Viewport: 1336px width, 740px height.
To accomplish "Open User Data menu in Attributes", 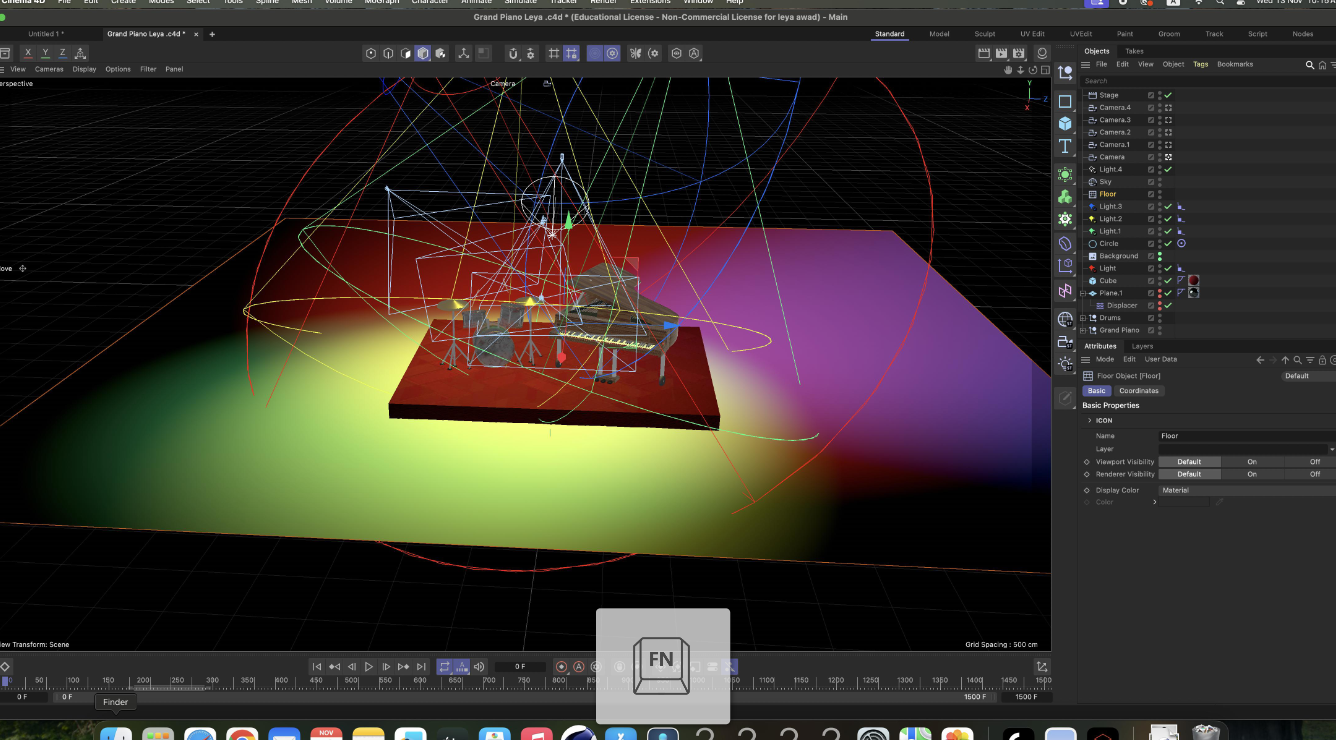I will point(1161,359).
